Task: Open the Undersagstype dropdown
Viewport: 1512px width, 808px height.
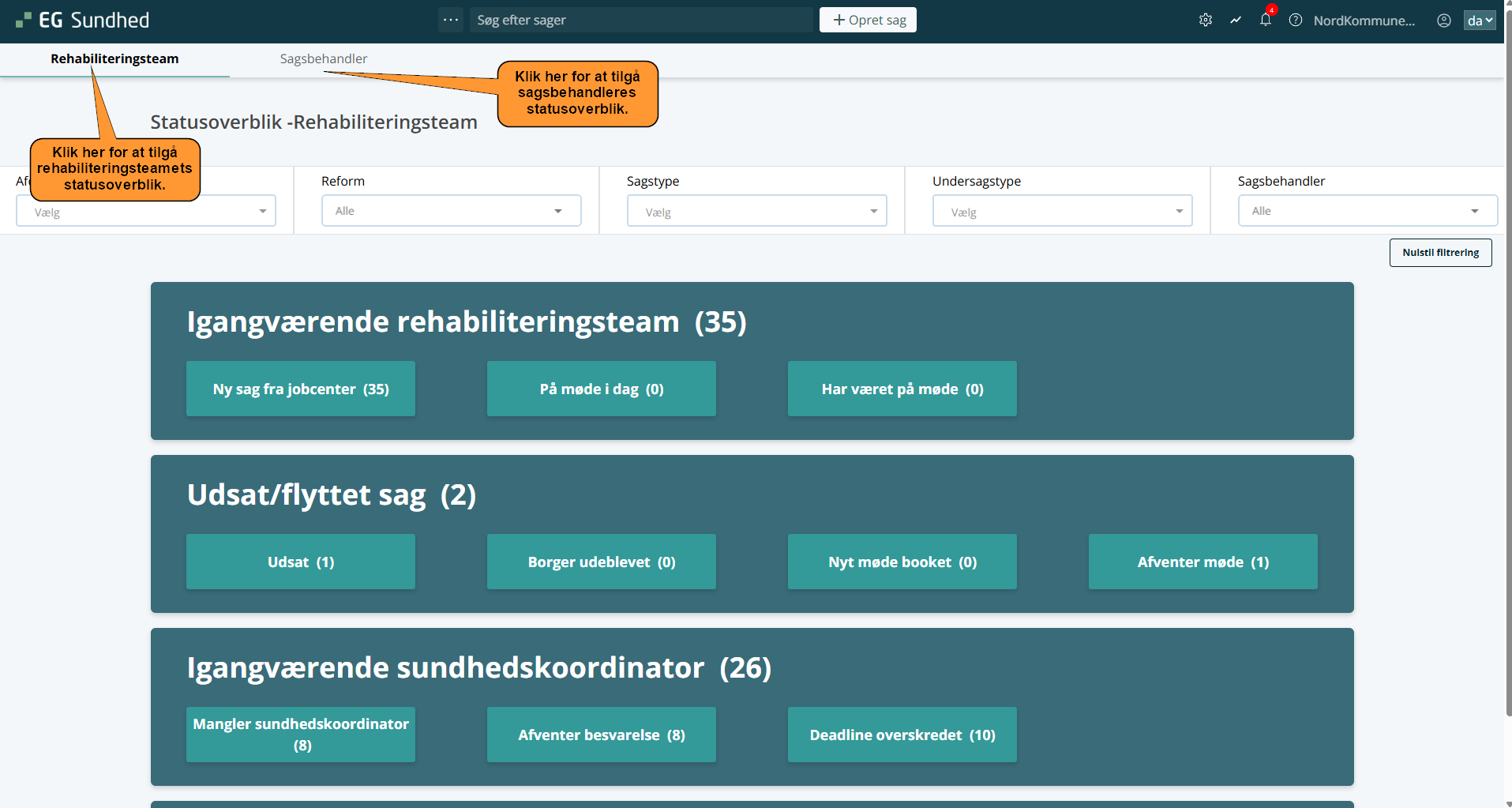Action: click(1062, 211)
